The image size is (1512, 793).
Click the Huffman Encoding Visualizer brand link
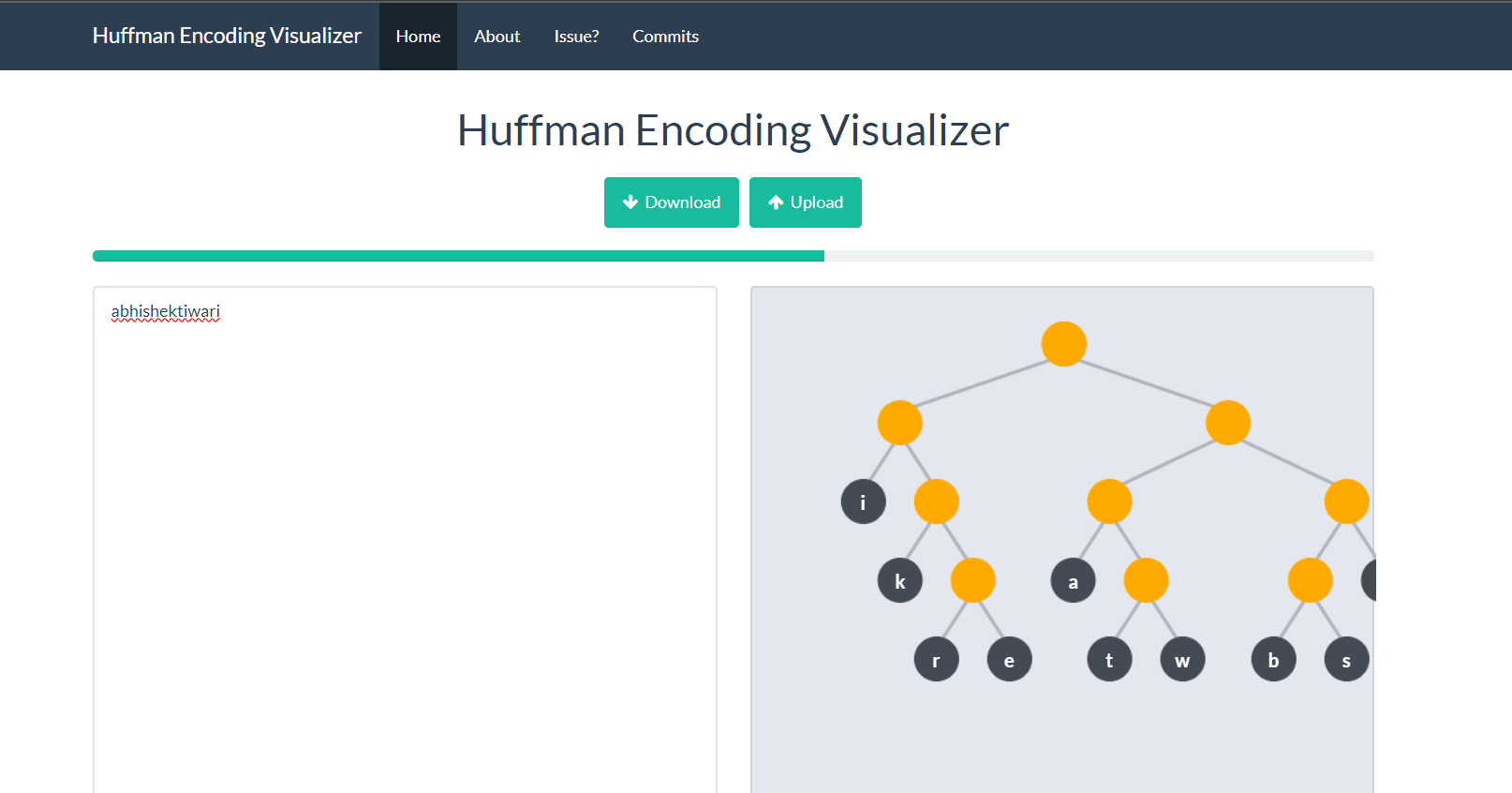pos(227,36)
